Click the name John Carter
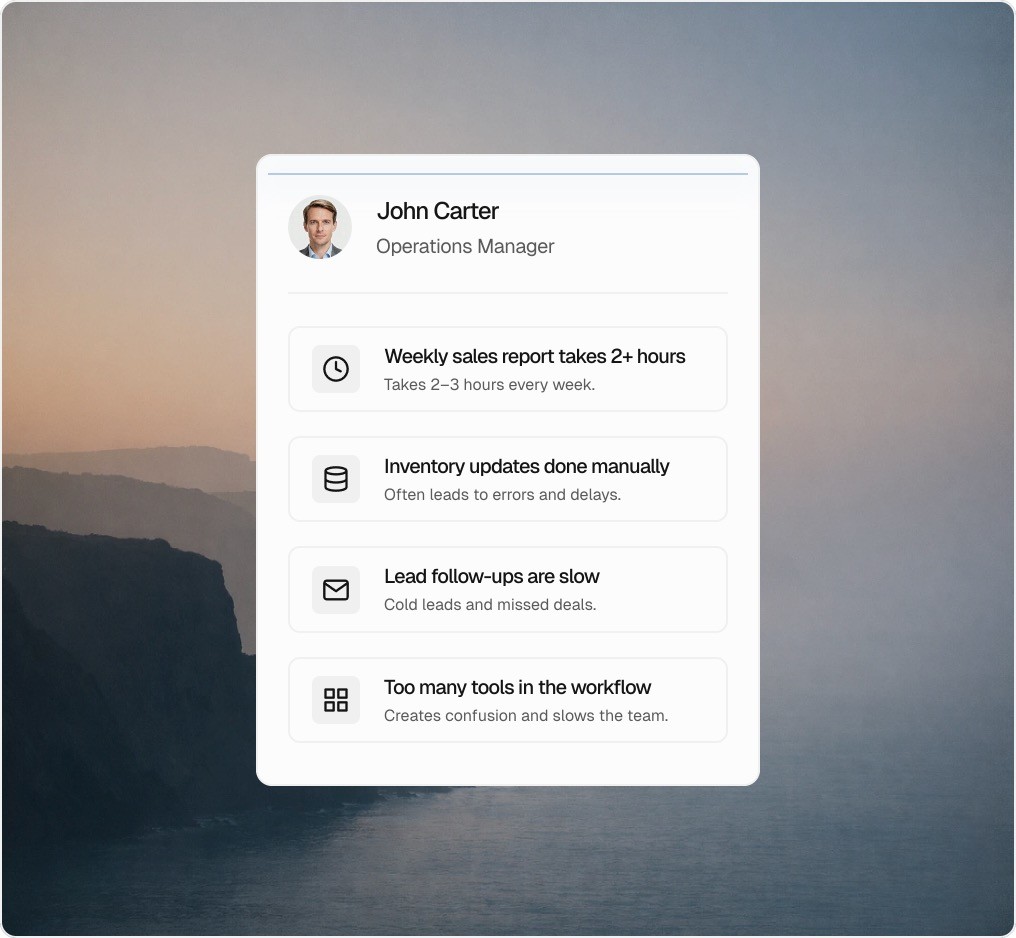1016x938 pixels. point(438,211)
